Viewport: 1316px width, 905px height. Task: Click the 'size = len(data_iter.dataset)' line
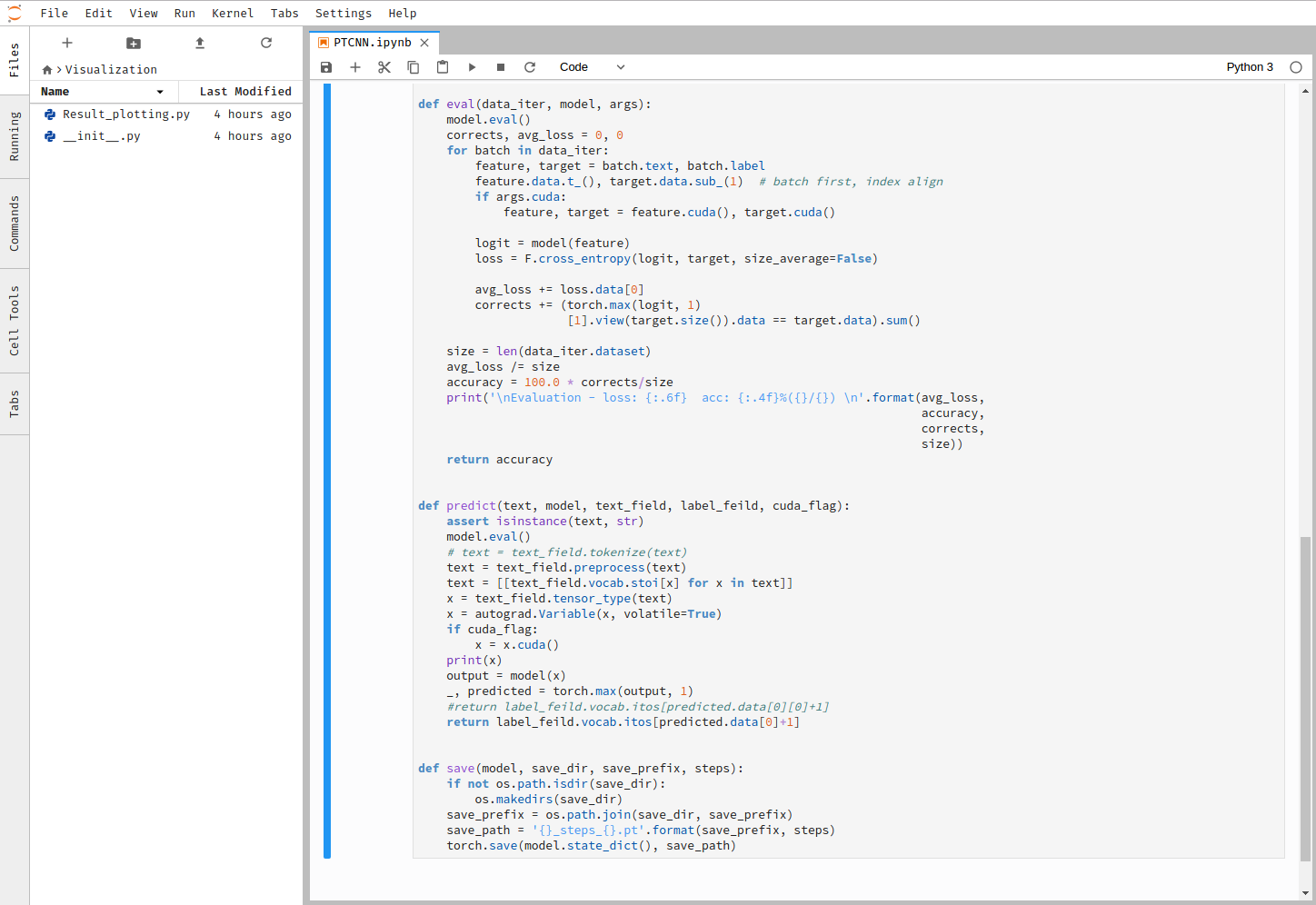point(548,352)
